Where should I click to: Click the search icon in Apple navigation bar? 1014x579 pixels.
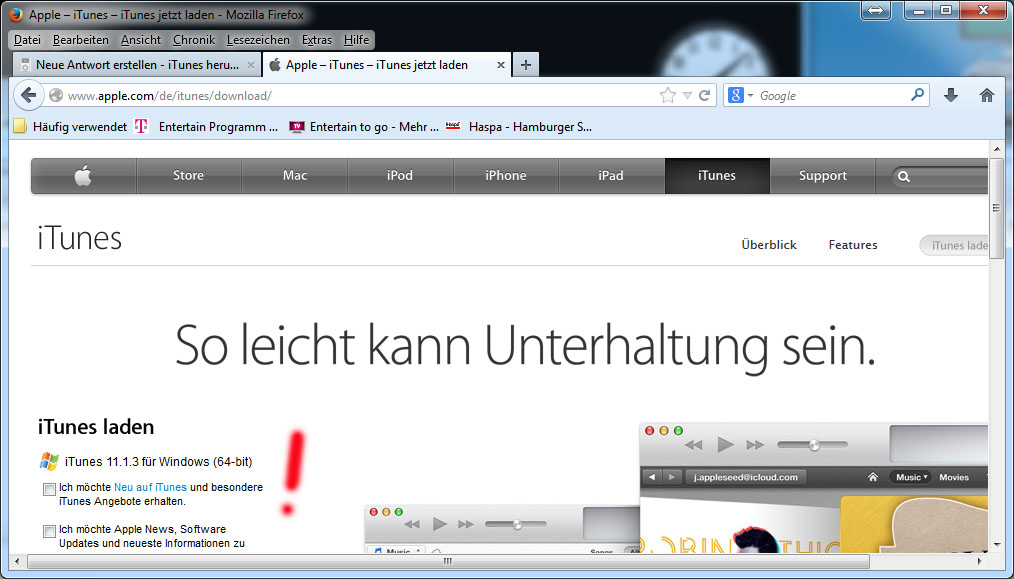(904, 176)
